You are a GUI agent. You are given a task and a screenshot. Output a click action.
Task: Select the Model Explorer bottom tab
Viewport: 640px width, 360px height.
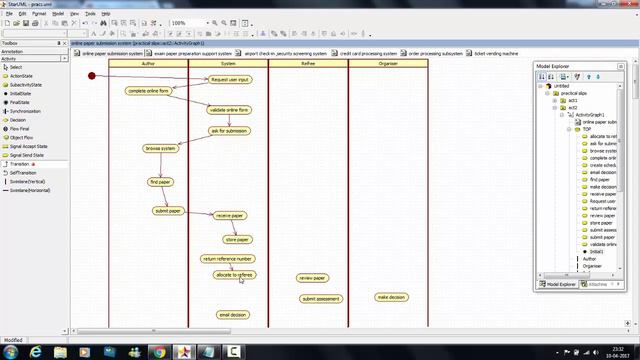[557, 284]
